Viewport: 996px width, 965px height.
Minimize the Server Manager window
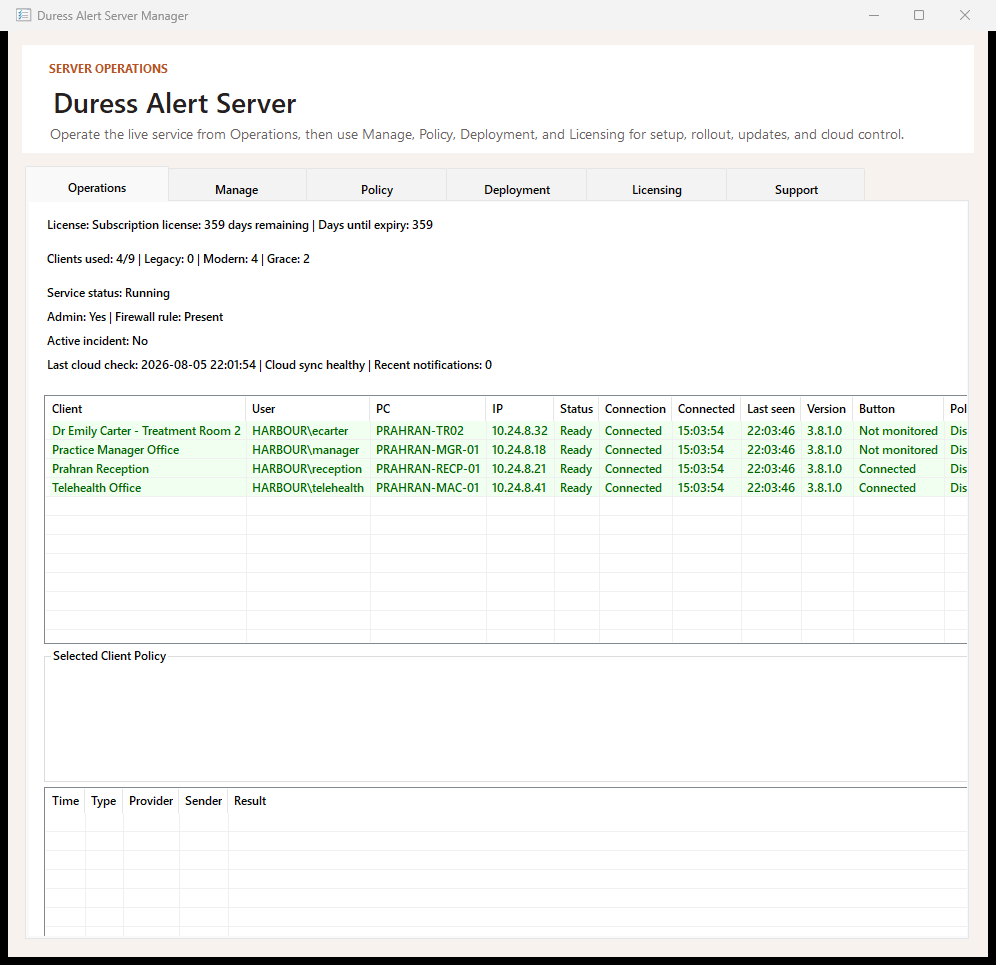(874, 15)
